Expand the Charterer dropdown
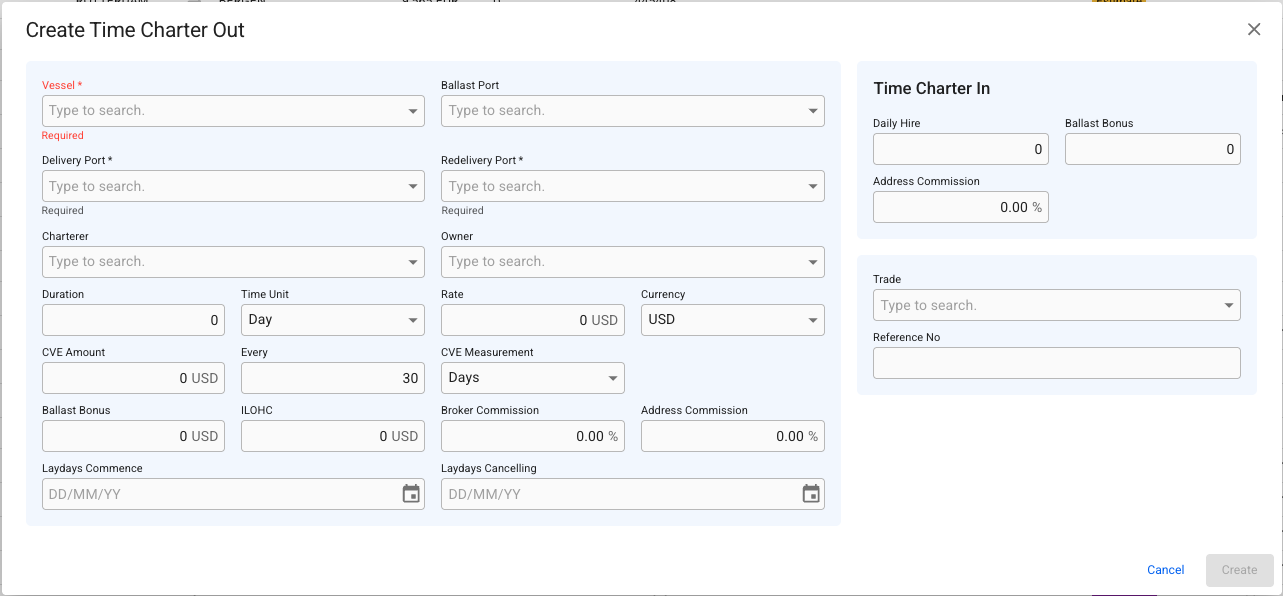 413,262
